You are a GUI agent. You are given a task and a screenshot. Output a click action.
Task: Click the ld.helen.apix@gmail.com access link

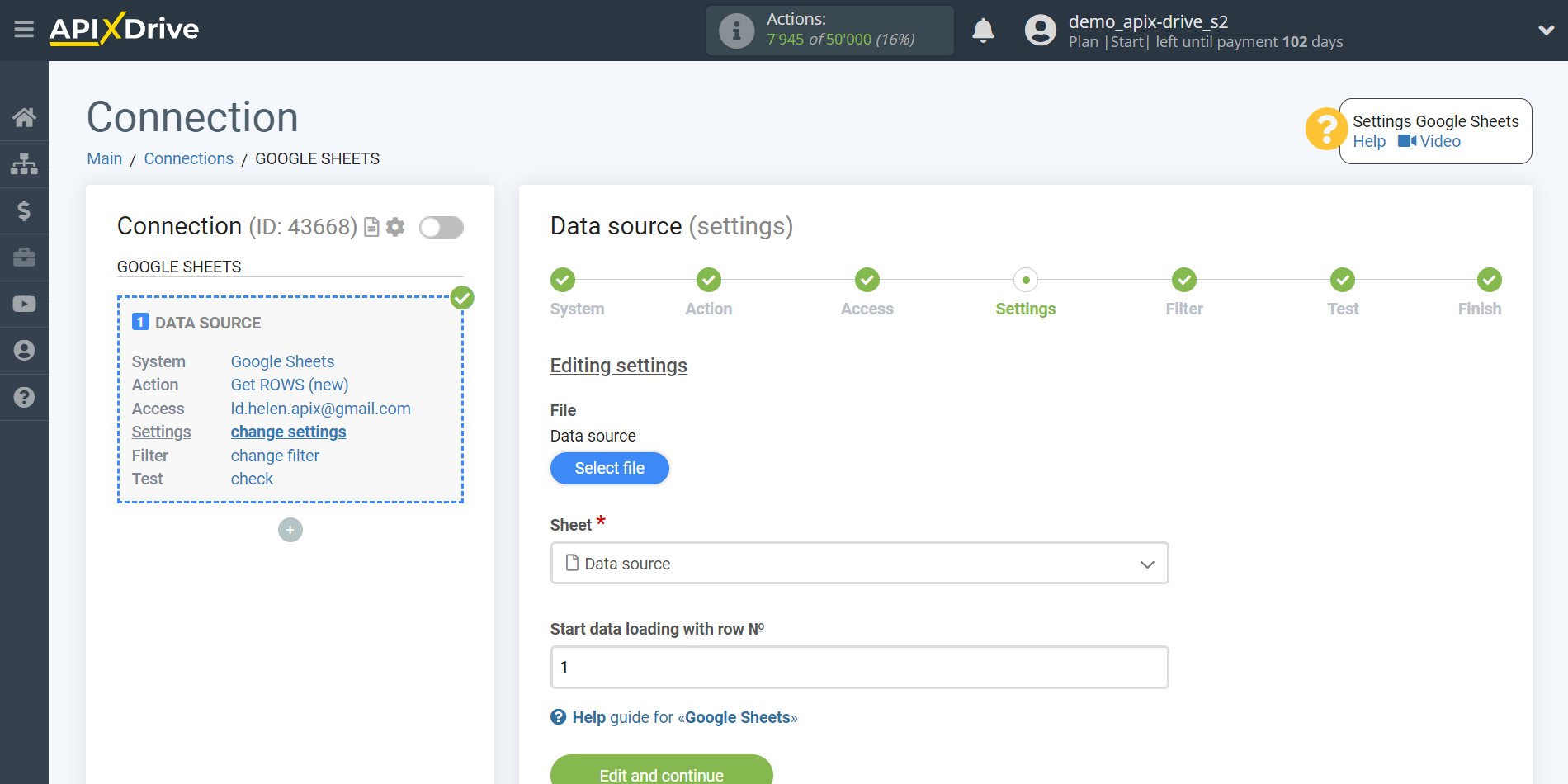[x=321, y=409]
